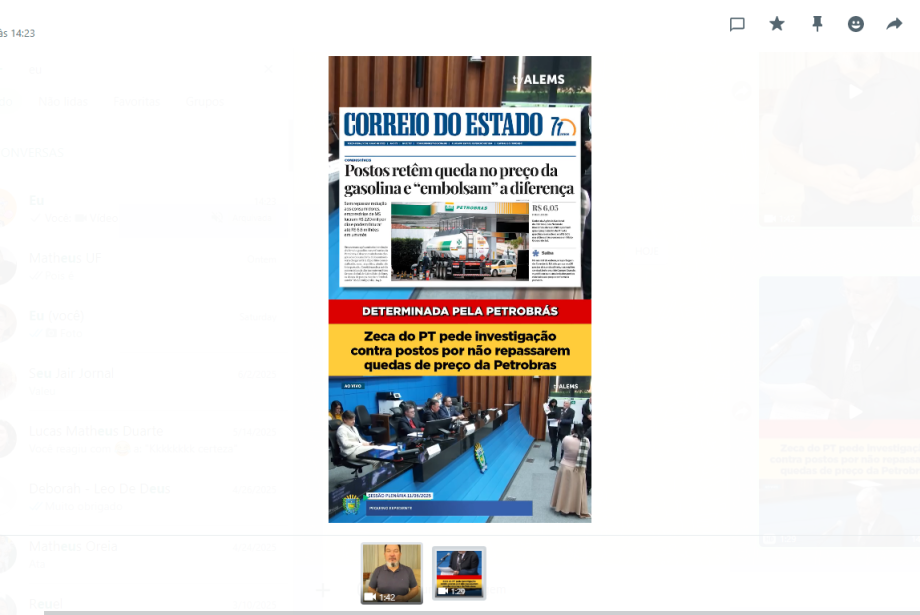Open the emoji reaction picker
Image resolution: width=920 pixels, height=615 pixels.
856,24
